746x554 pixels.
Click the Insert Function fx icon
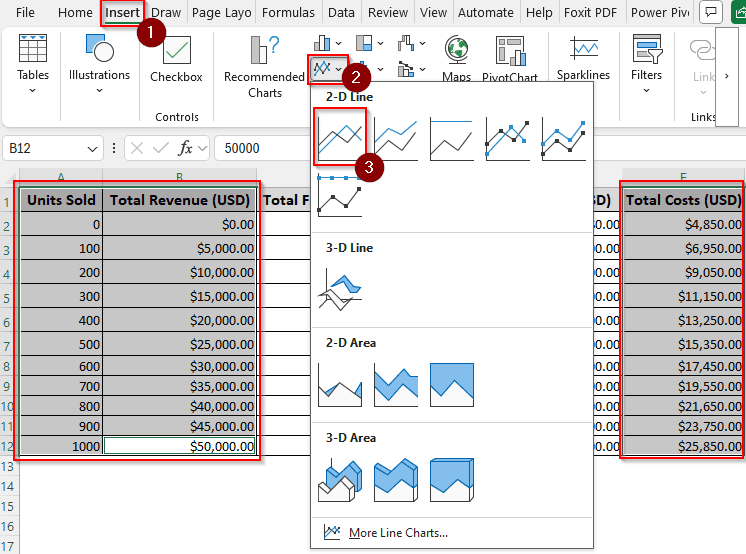point(185,148)
